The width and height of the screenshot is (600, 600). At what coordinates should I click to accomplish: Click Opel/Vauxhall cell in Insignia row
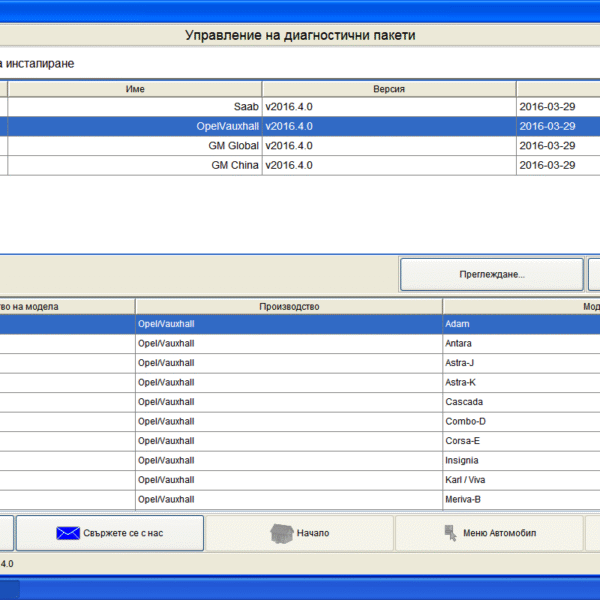click(289, 461)
